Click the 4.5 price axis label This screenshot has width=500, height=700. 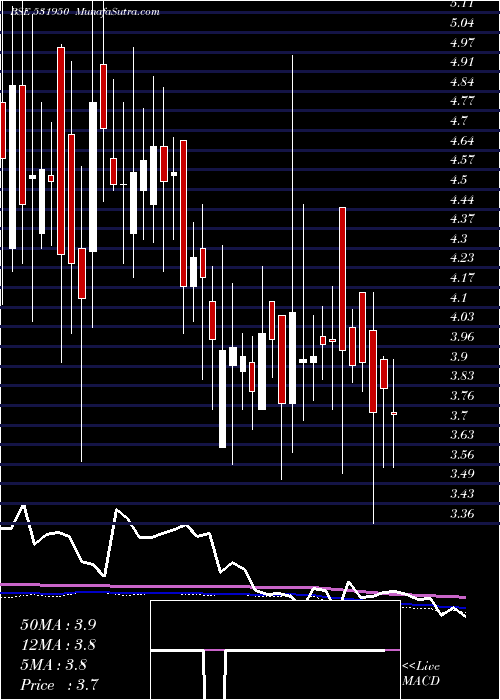[x=458, y=179]
